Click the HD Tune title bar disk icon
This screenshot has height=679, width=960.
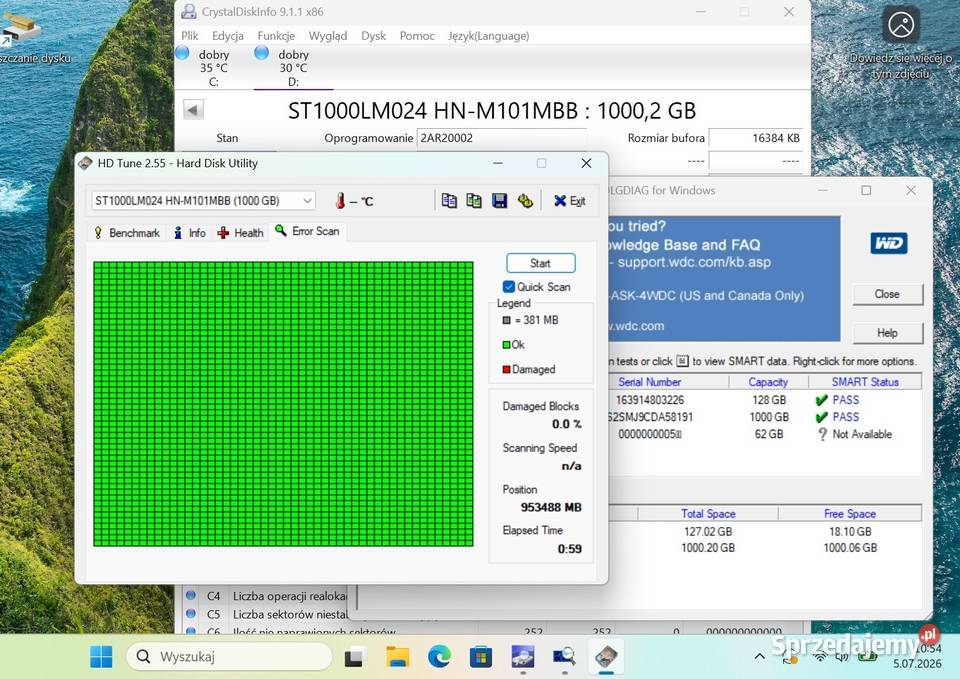86,163
